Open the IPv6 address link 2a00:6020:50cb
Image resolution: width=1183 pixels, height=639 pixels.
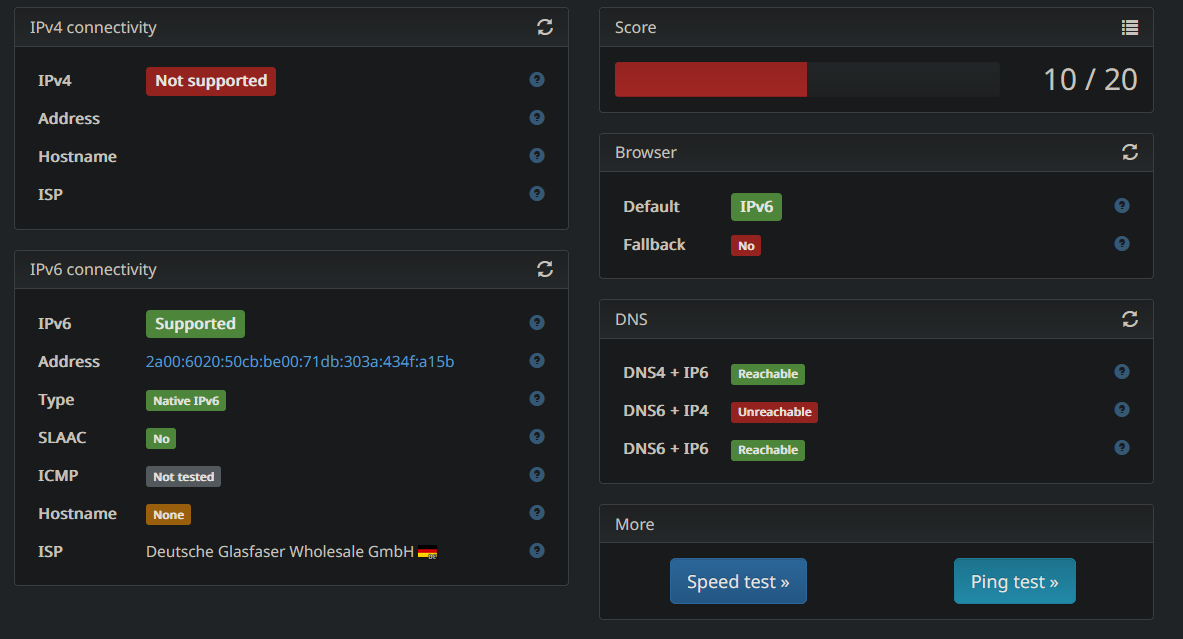(x=300, y=361)
